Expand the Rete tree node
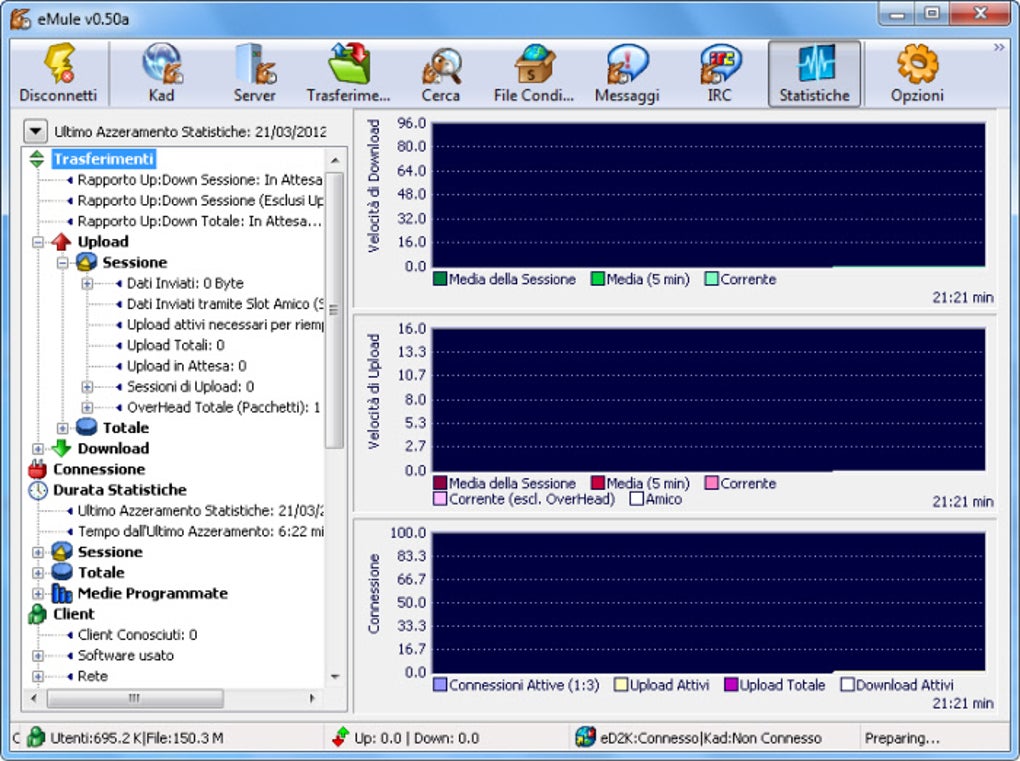The height and width of the screenshot is (761, 1020). click(38, 676)
